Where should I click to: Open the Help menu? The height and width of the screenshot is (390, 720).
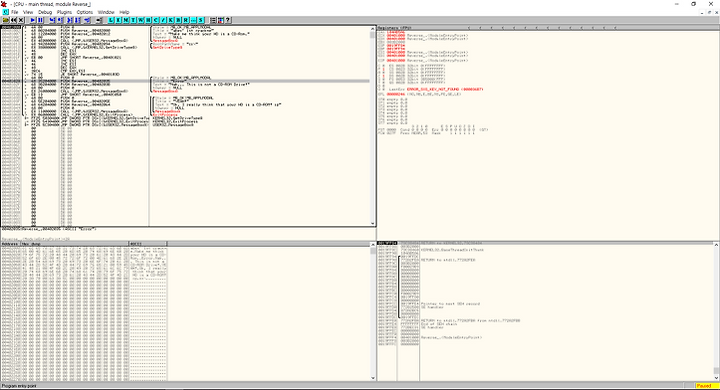pyautogui.click(x=124, y=12)
